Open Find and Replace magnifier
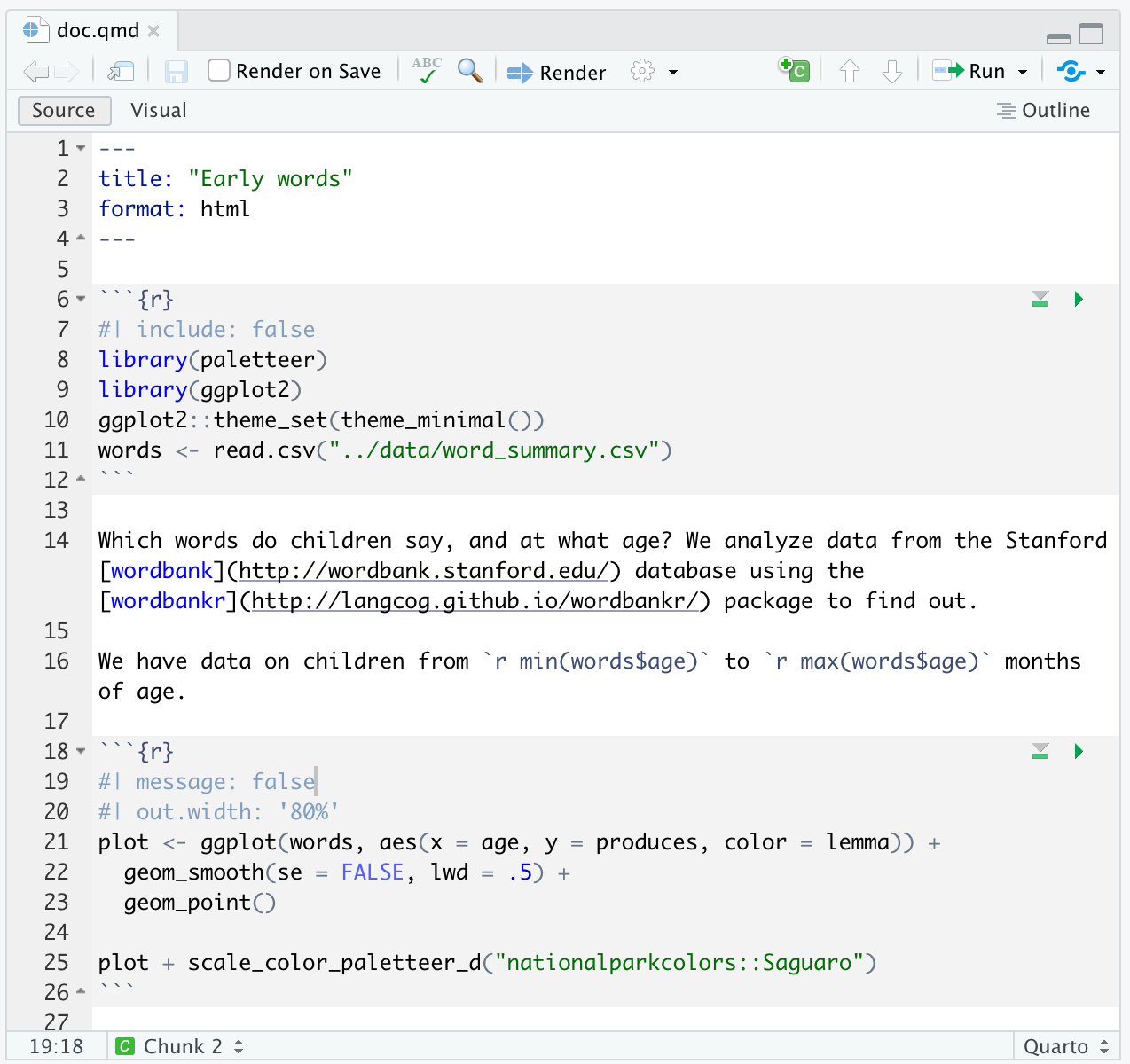 pos(469,71)
